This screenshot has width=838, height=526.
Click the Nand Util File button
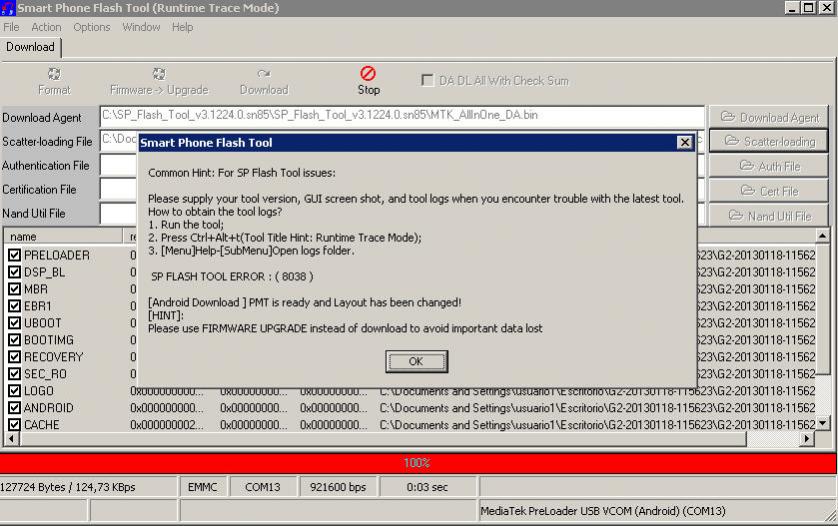[x=769, y=216]
